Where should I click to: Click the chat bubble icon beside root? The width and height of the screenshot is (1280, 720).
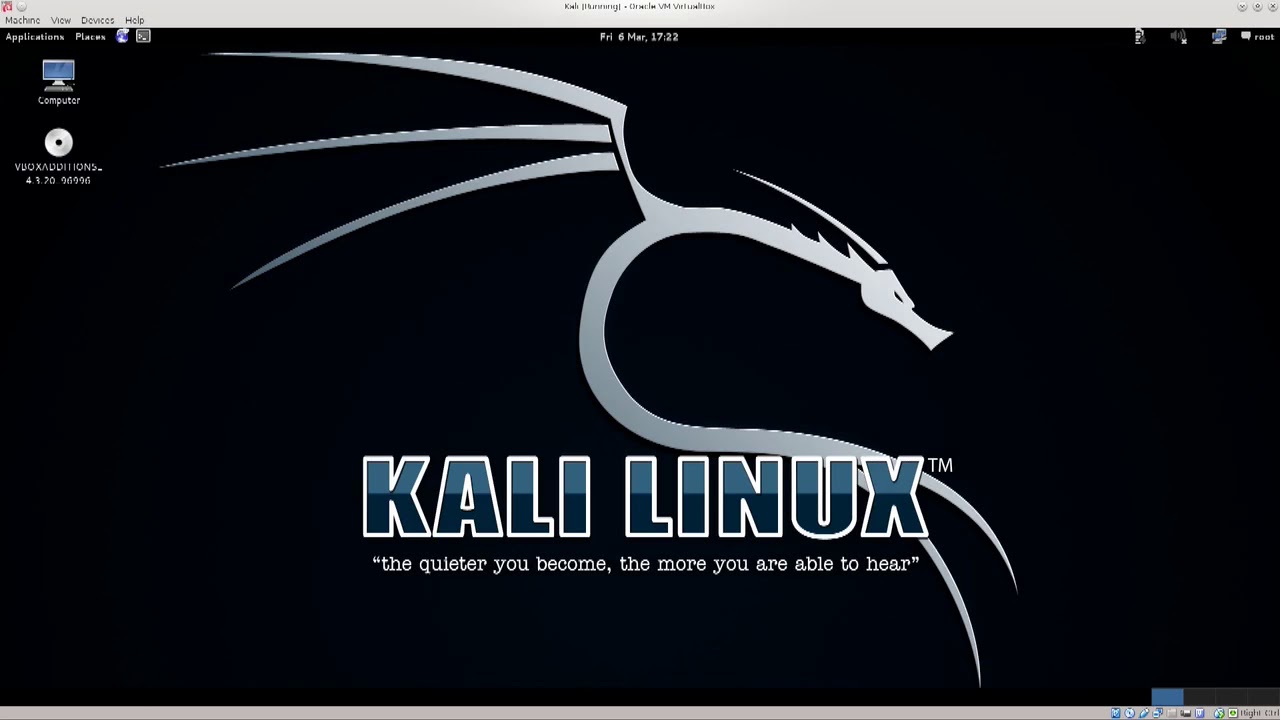pyautogui.click(x=1246, y=36)
